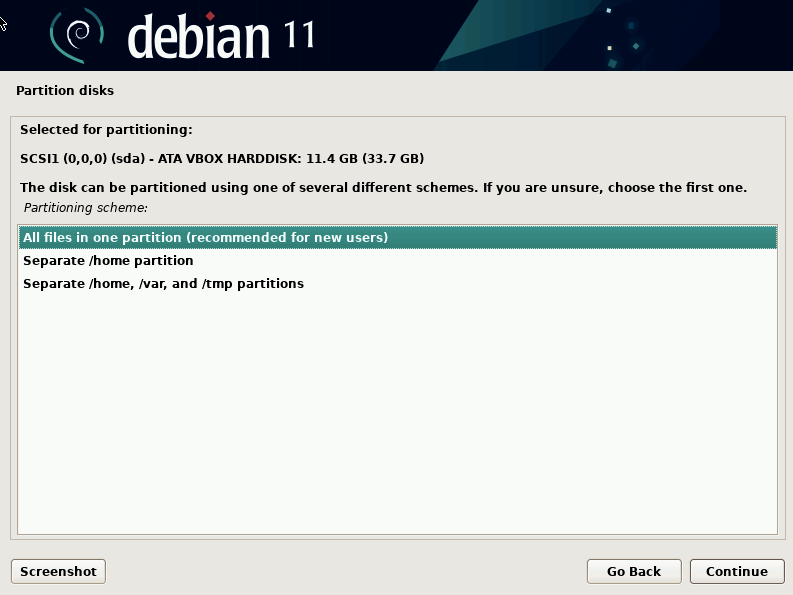Pick "Separate /home, /var, and /tmp partitions"
Screen dimensions: 793x595
(163, 284)
